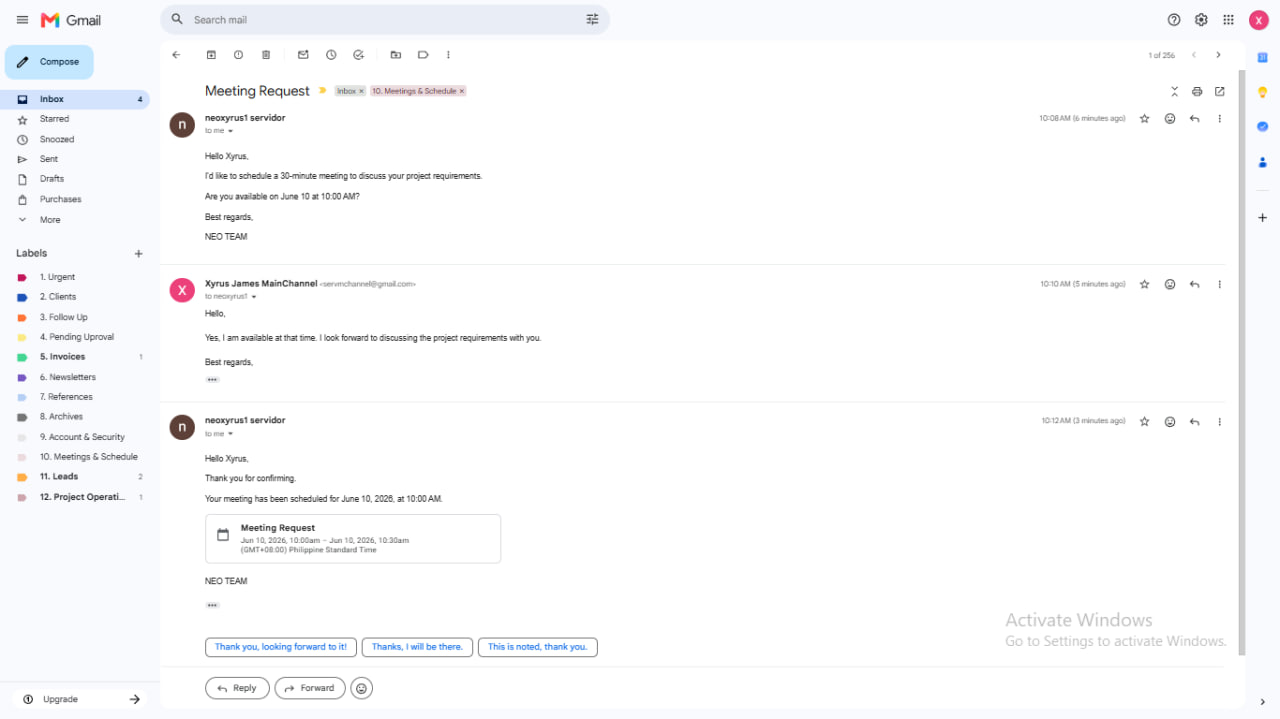Open Gmail Settings gear

(1201, 20)
